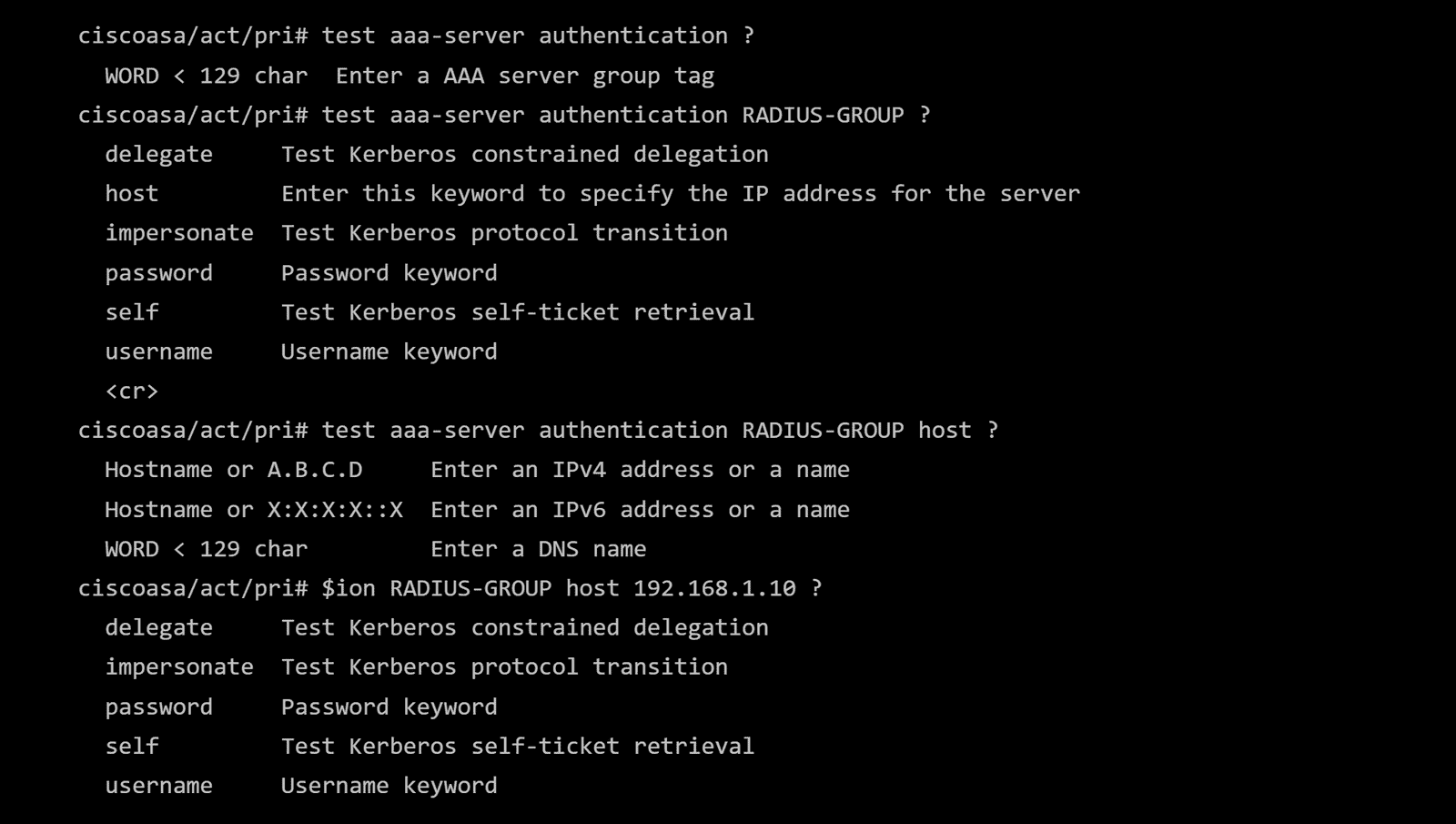Screen dimensions: 1456x824
Task: Click the 'Enter an IPv4 address or a name' text
Action: point(640,470)
